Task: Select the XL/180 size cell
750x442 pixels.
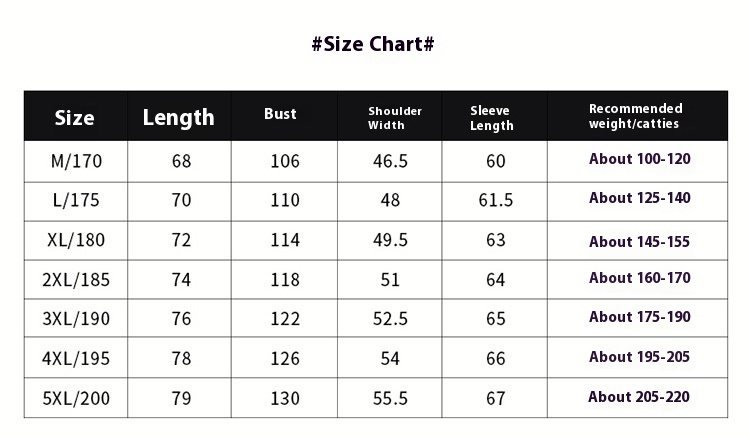Action: 76,241
